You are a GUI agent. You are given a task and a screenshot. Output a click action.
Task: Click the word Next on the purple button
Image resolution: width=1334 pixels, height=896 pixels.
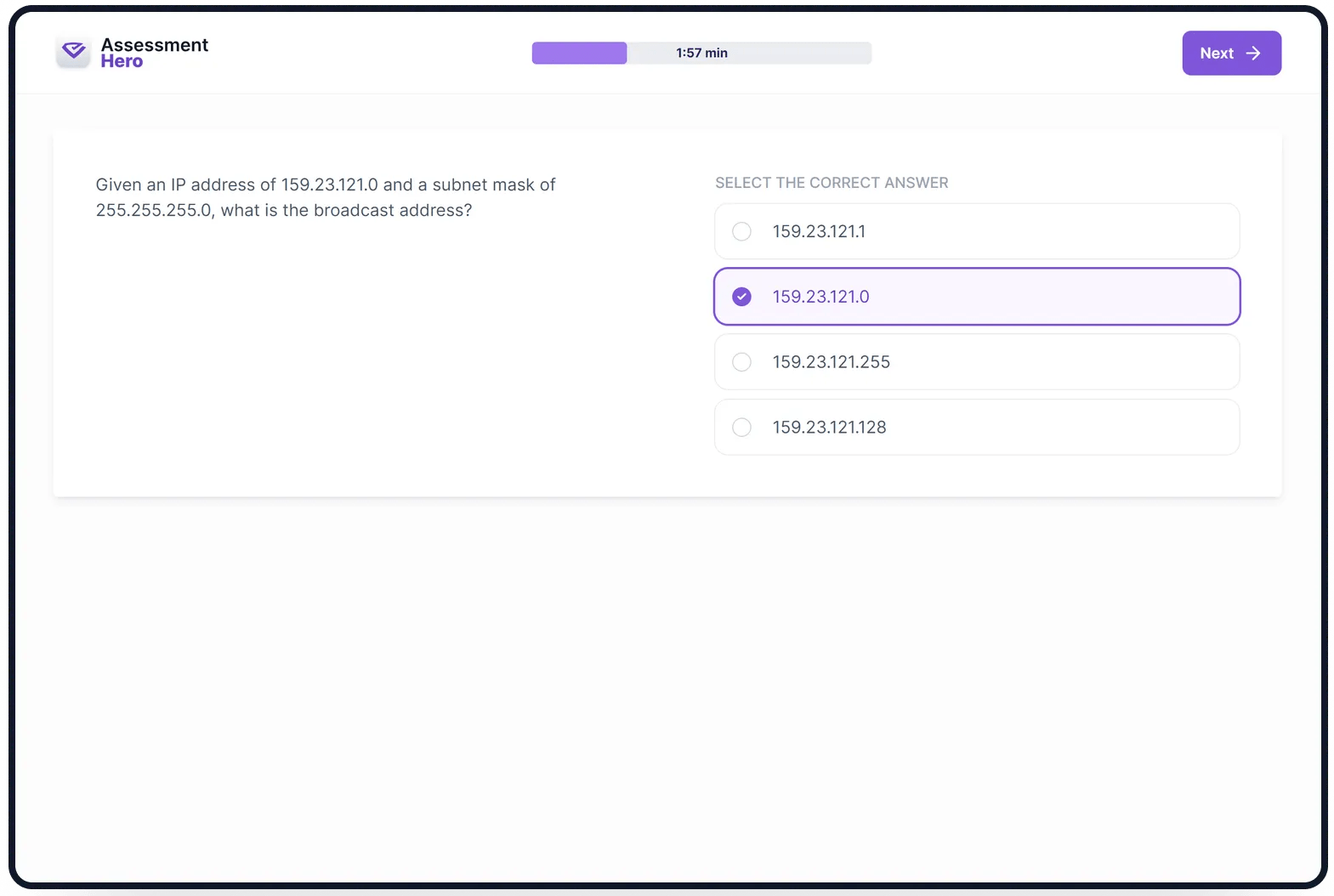coord(1217,53)
